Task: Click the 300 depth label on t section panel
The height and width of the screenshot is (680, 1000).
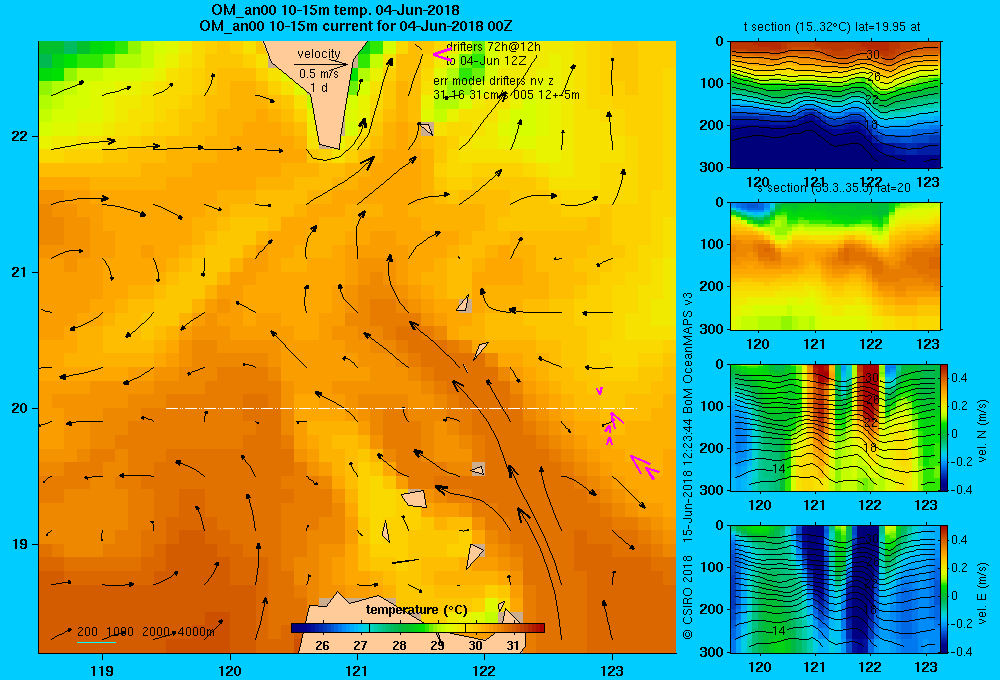Action: [x=712, y=167]
